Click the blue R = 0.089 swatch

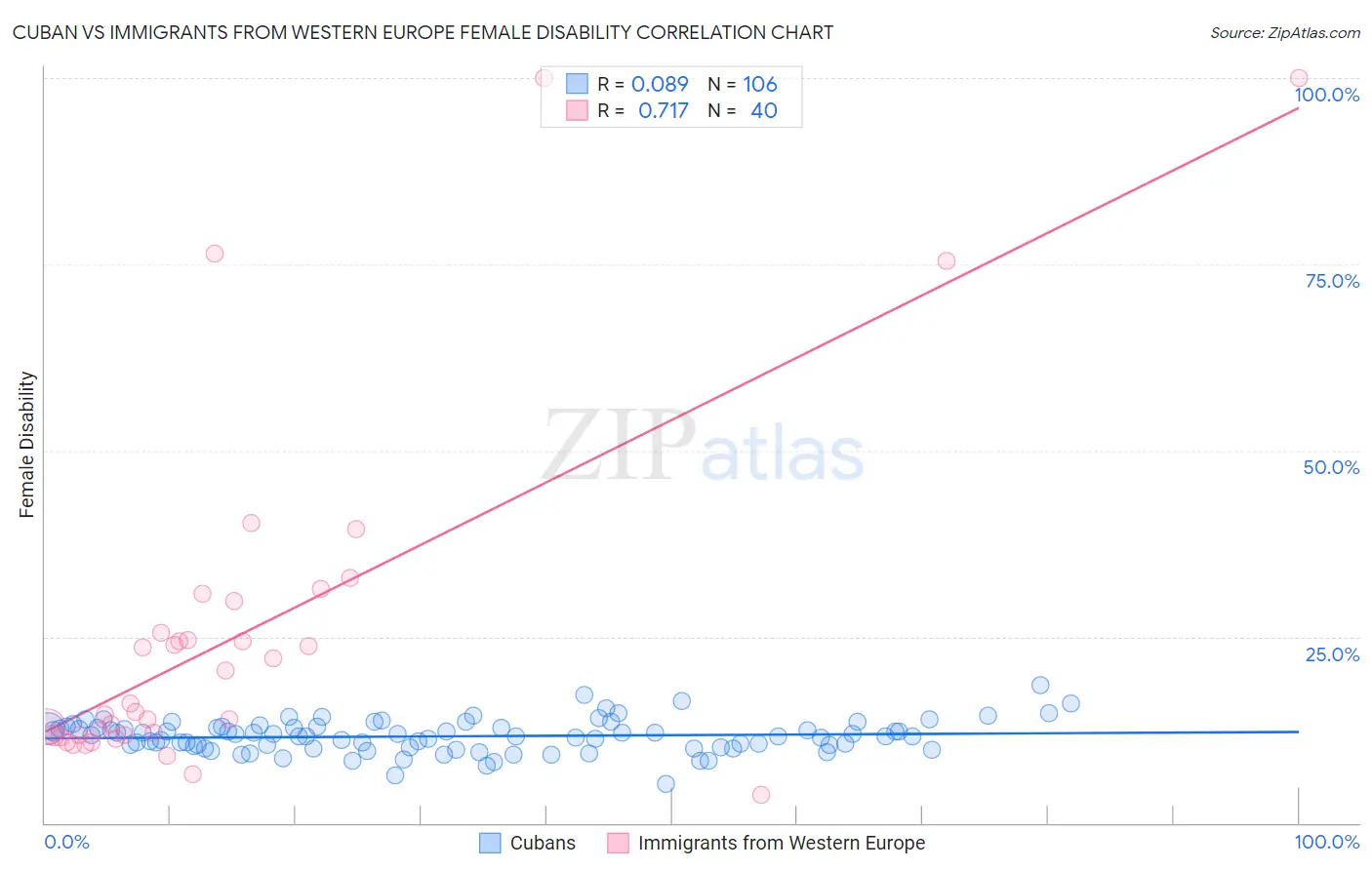577,84
